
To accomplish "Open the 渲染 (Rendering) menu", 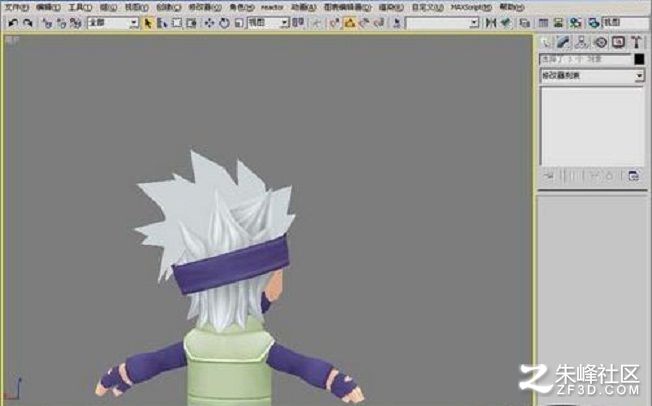I will (391, 7).
